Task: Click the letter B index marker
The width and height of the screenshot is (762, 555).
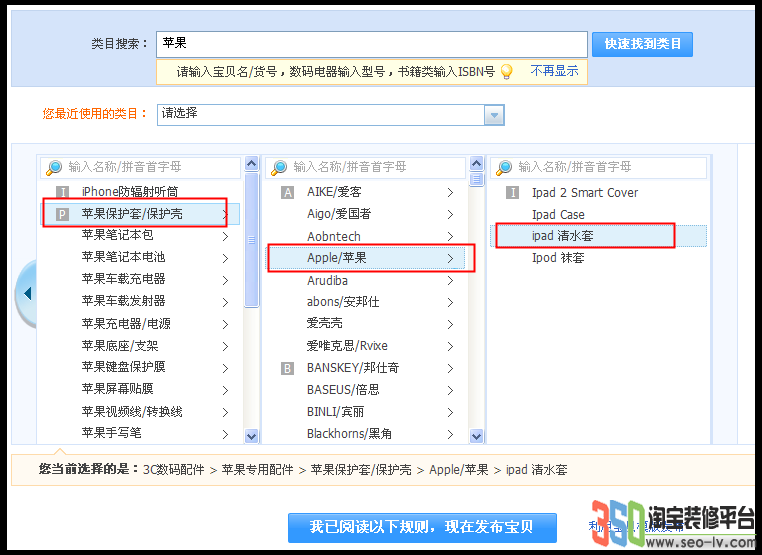Action: point(288,369)
